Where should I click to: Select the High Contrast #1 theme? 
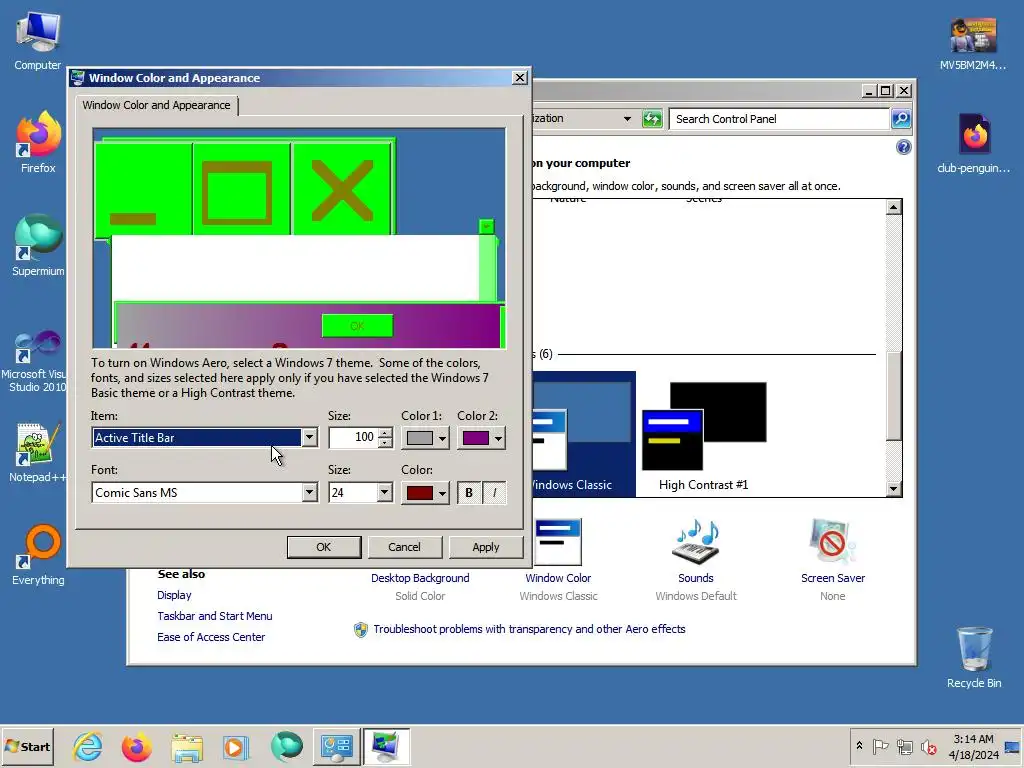pos(703,436)
